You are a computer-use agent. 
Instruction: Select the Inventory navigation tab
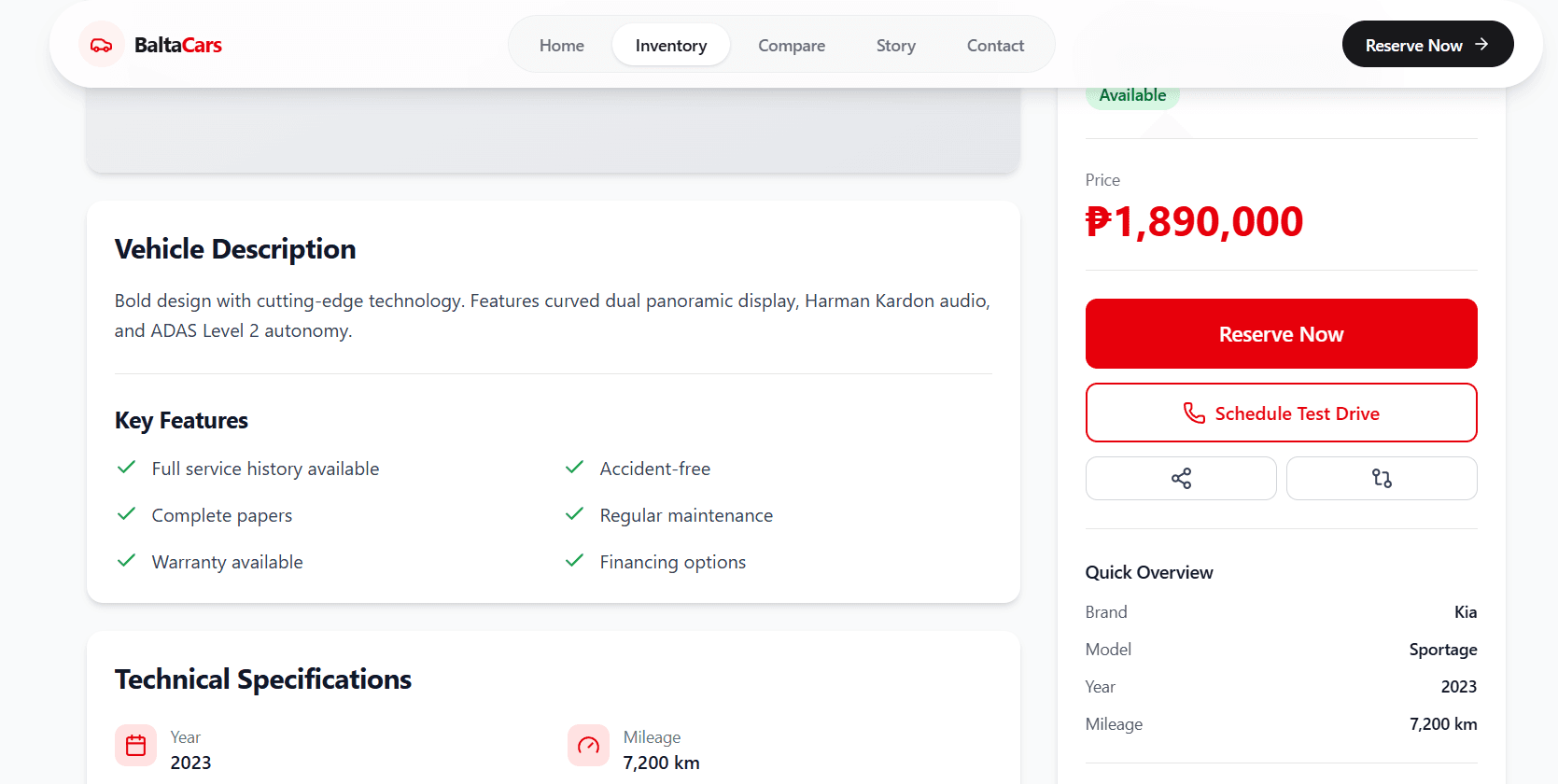pos(671,45)
